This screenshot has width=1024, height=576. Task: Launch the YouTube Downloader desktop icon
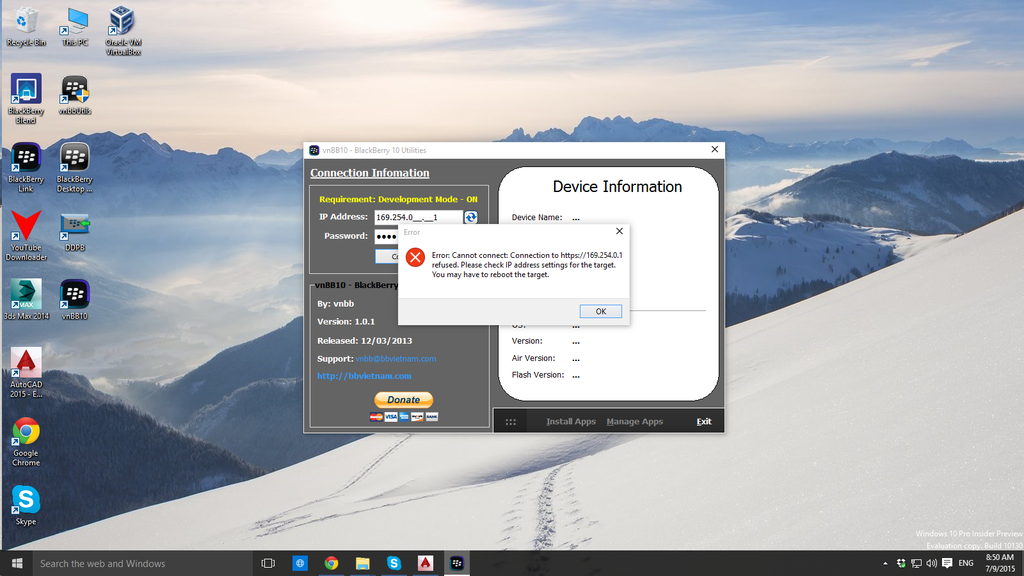26,236
